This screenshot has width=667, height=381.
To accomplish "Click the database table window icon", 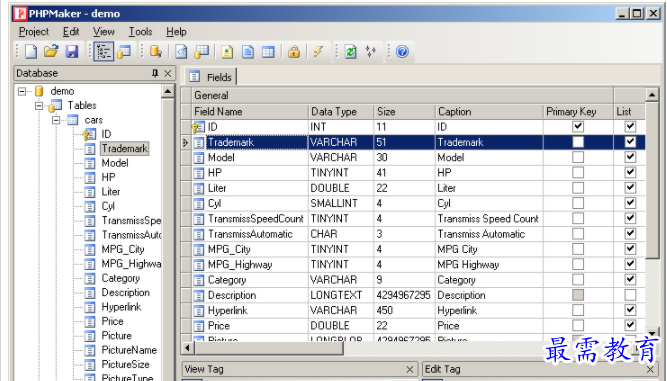I will tap(124, 51).
